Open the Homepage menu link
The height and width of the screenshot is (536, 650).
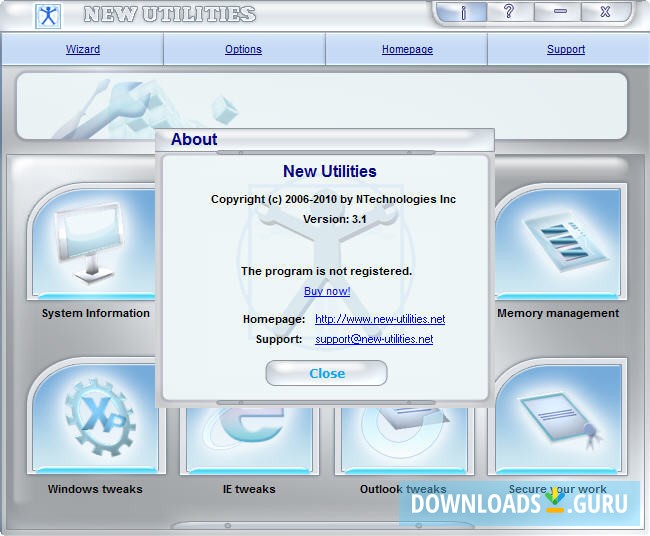407,49
